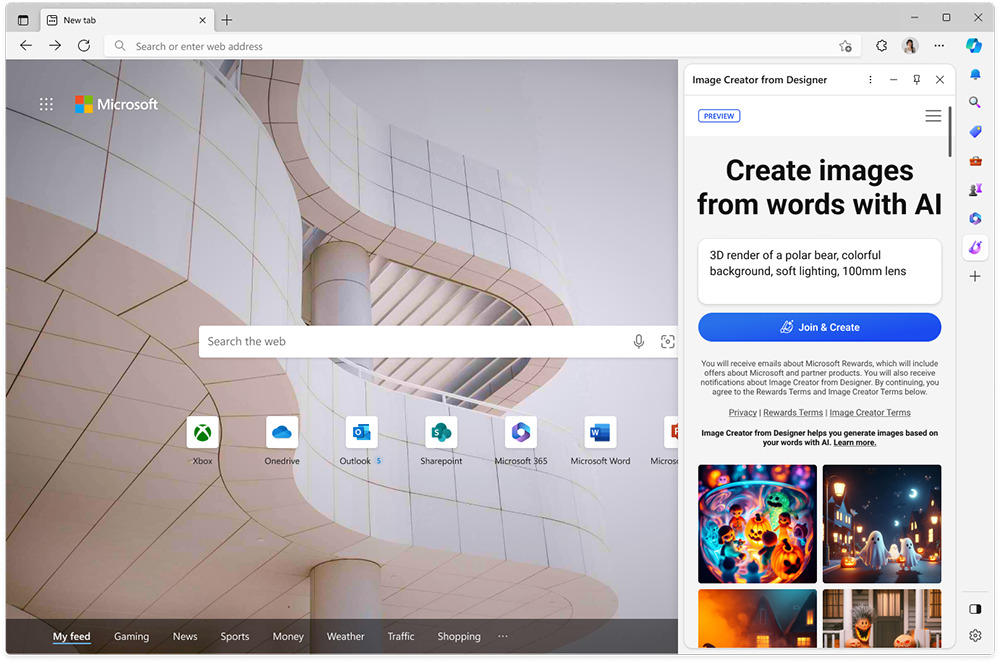Open Microsoft 365 from the sidebar
Screen dimensions: 1000x663
pos(975,217)
